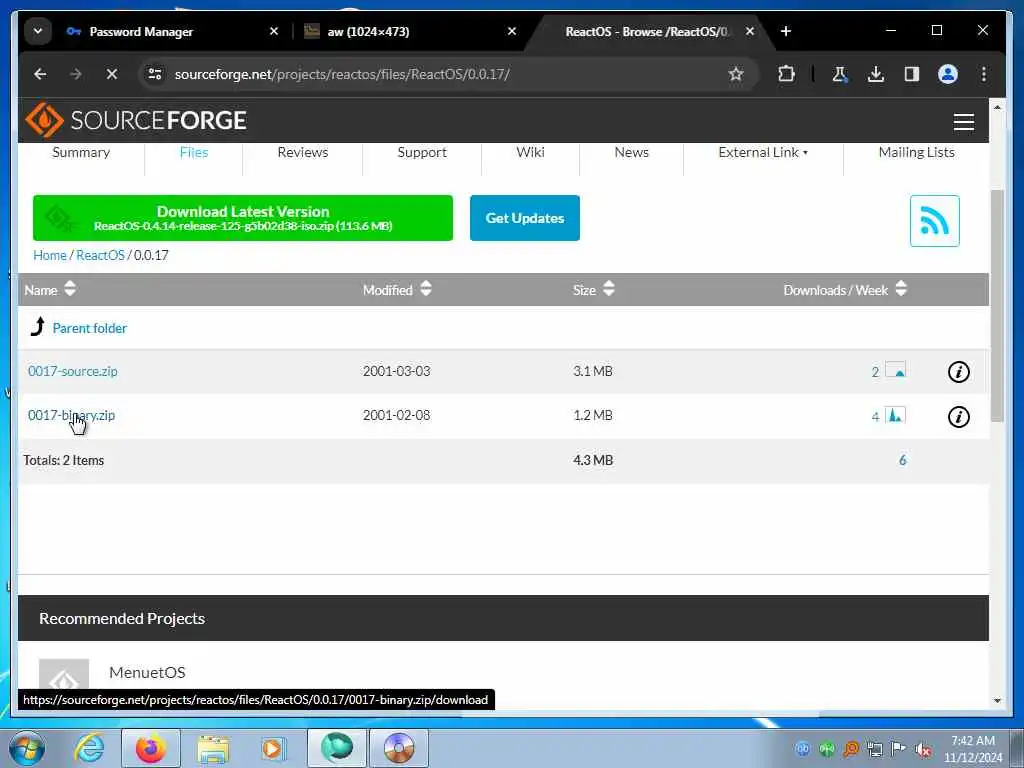
Task: Click Download Latest Version button
Action: pos(243,218)
